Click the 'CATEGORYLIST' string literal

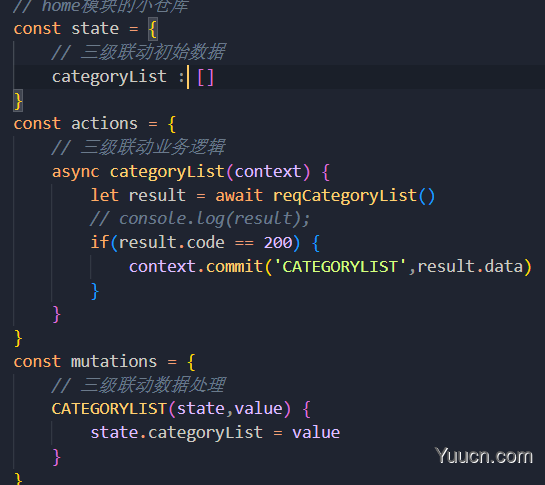pos(340,267)
